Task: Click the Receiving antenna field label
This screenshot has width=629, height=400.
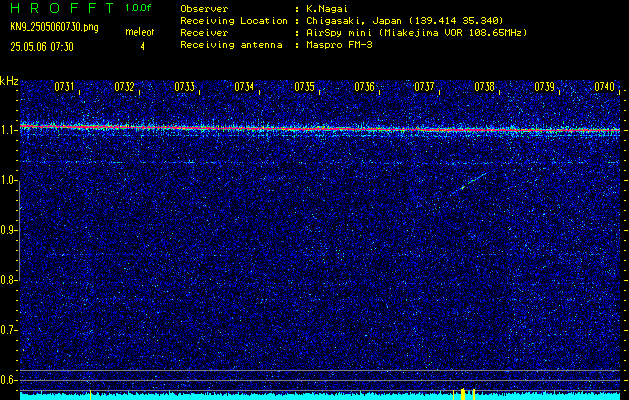Action: [231, 45]
